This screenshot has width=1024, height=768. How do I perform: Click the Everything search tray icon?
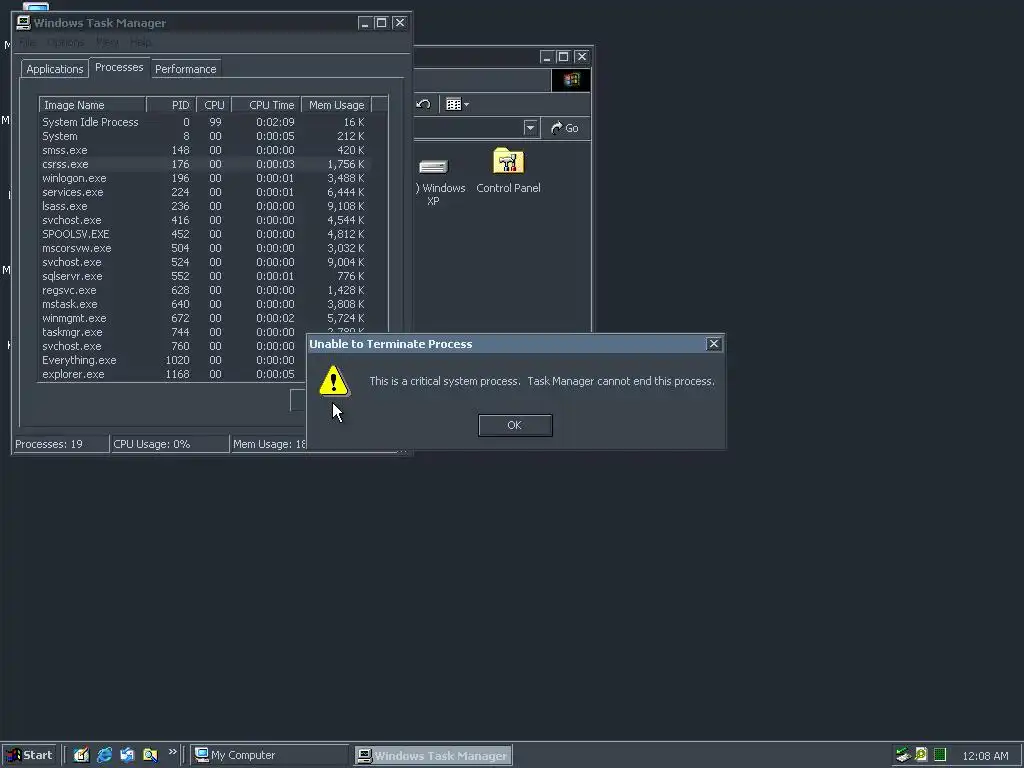coord(921,756)
